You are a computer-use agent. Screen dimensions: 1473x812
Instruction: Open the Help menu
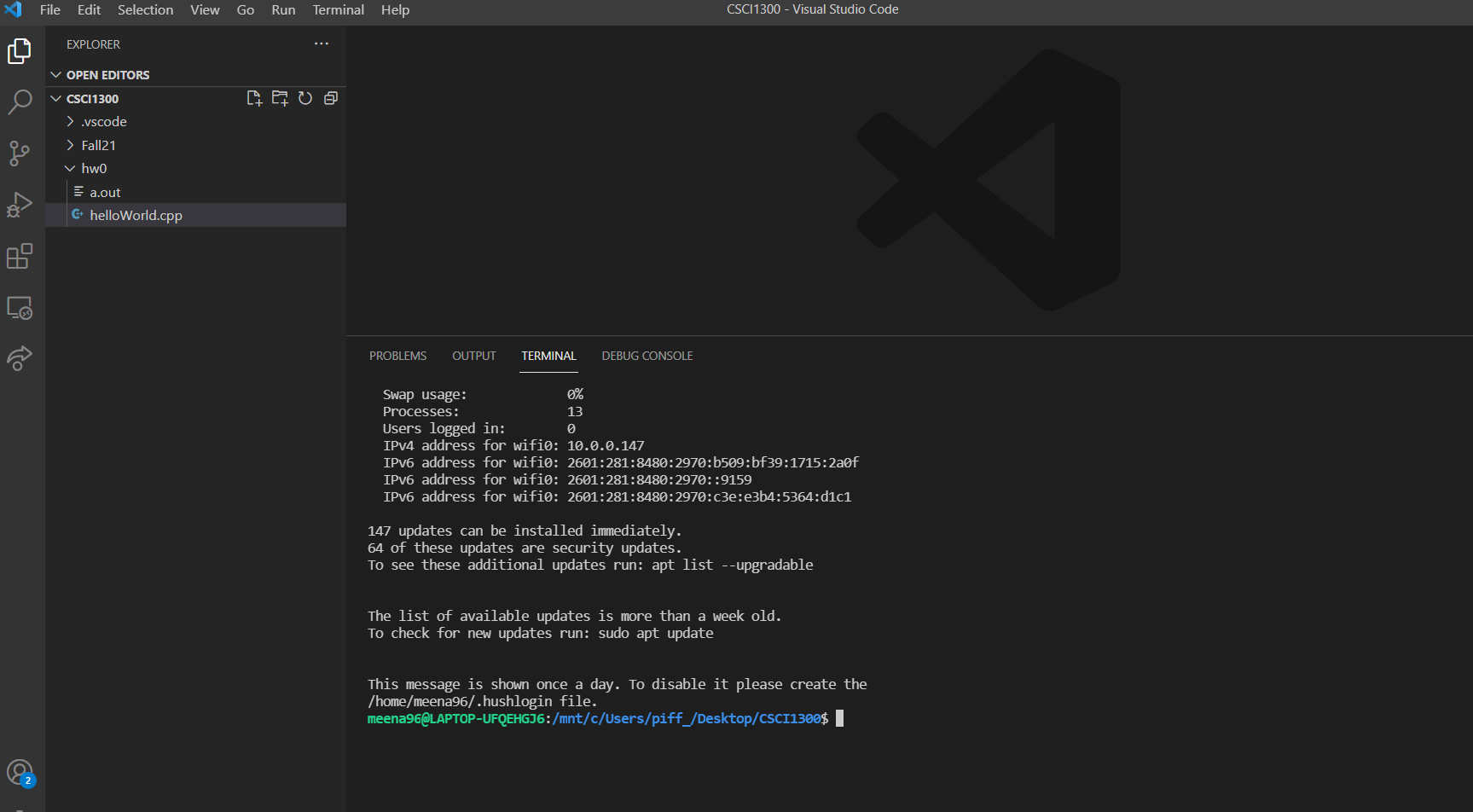(x=395, y=9)
